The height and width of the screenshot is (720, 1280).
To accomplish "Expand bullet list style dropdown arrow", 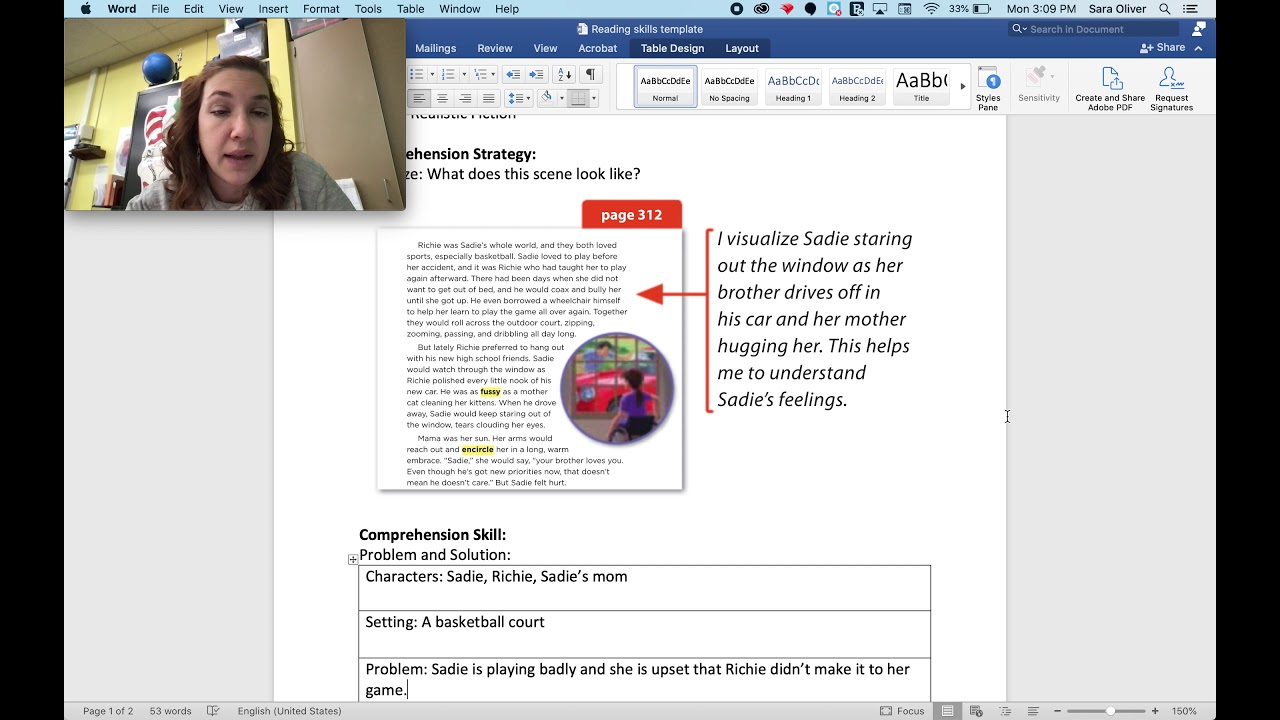I will pyautogui.click(x=432, y=75).
